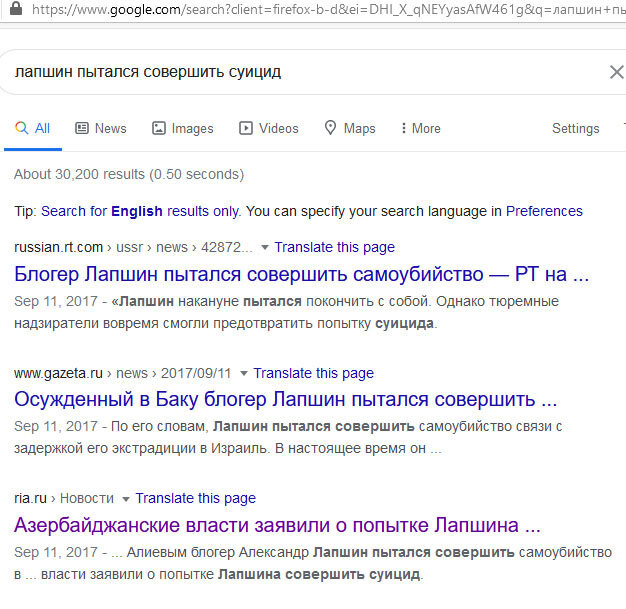Switch to the News tab

point(101,128)
